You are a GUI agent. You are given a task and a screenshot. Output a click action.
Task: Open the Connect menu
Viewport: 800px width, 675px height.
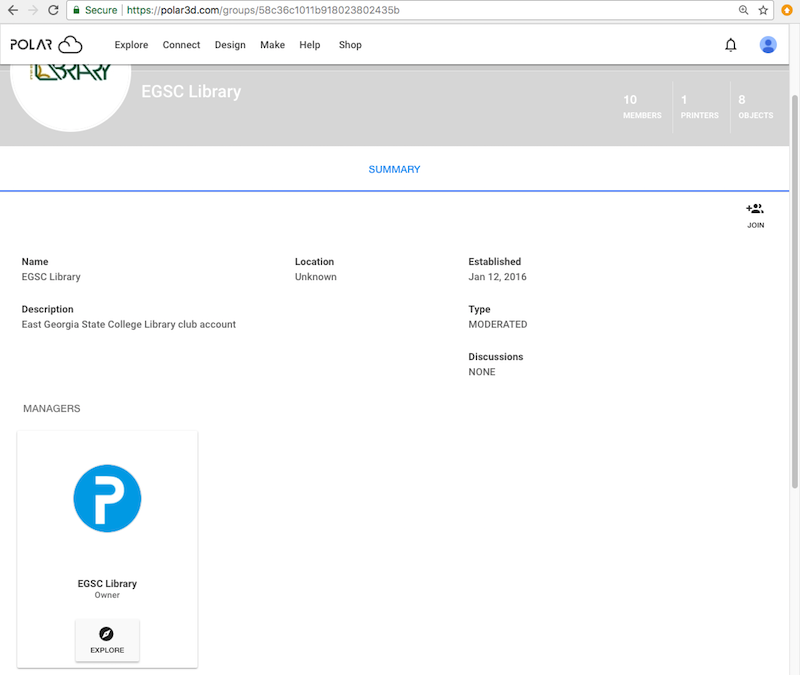point(181,45)
